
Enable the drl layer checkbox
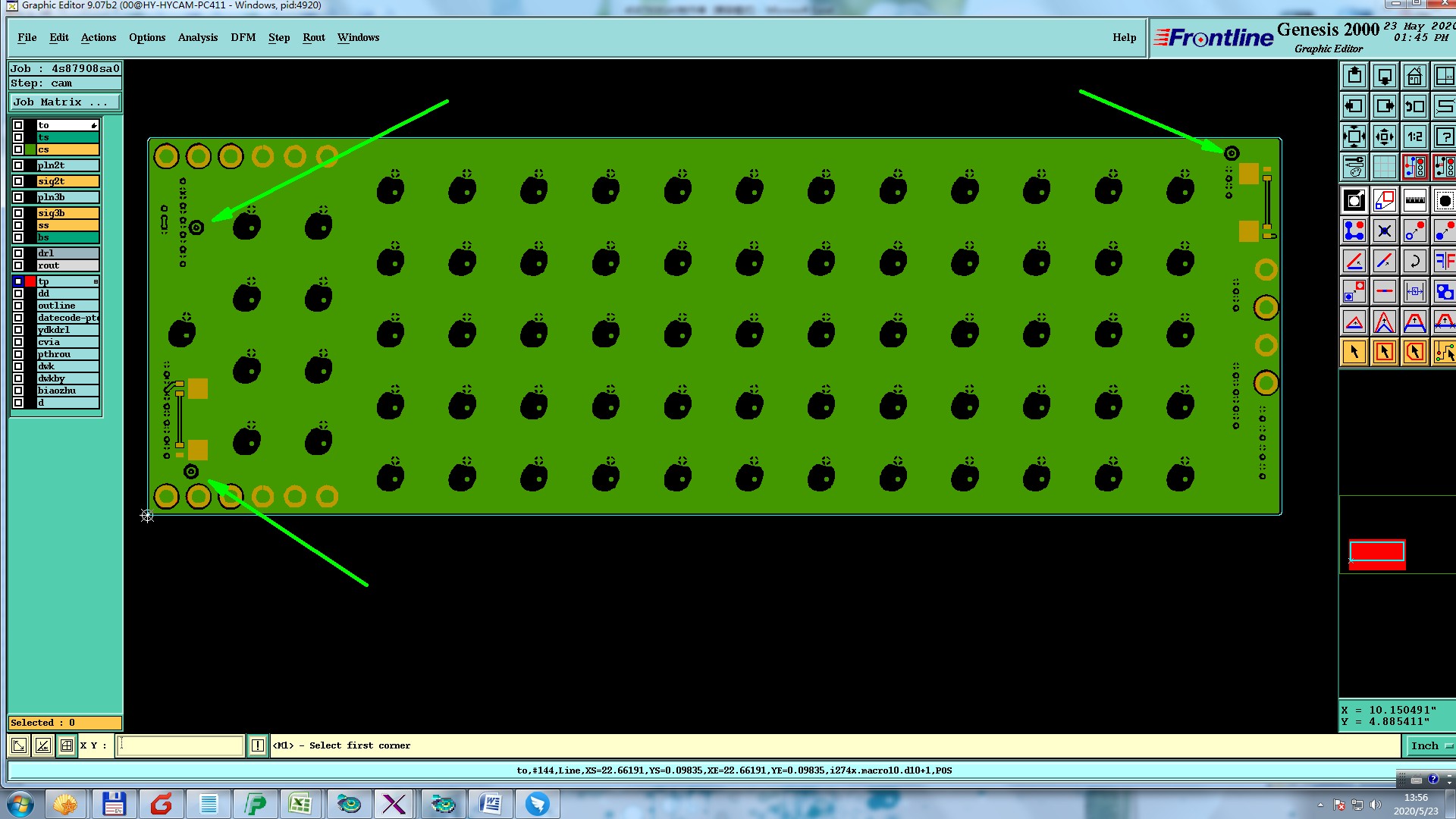click(18, 253)
